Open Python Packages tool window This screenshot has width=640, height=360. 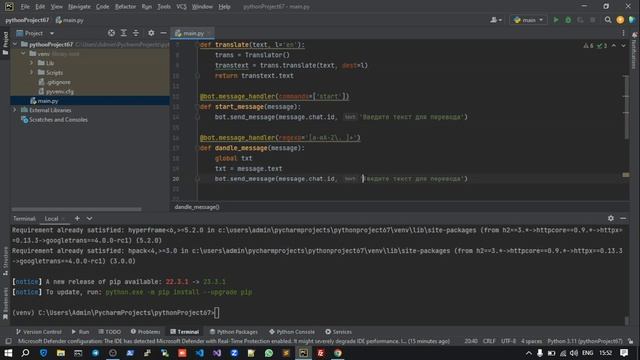click(x=234, y=331)
